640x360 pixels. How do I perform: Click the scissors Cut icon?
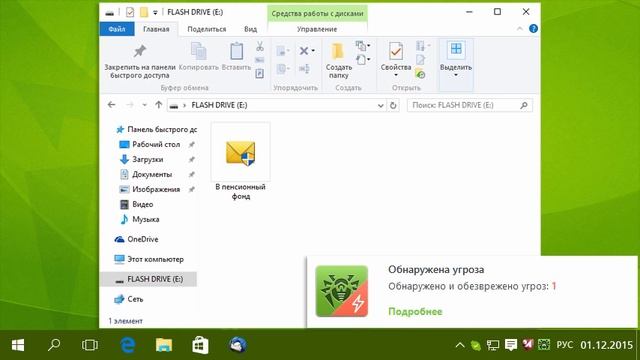[x=260, y=47]
